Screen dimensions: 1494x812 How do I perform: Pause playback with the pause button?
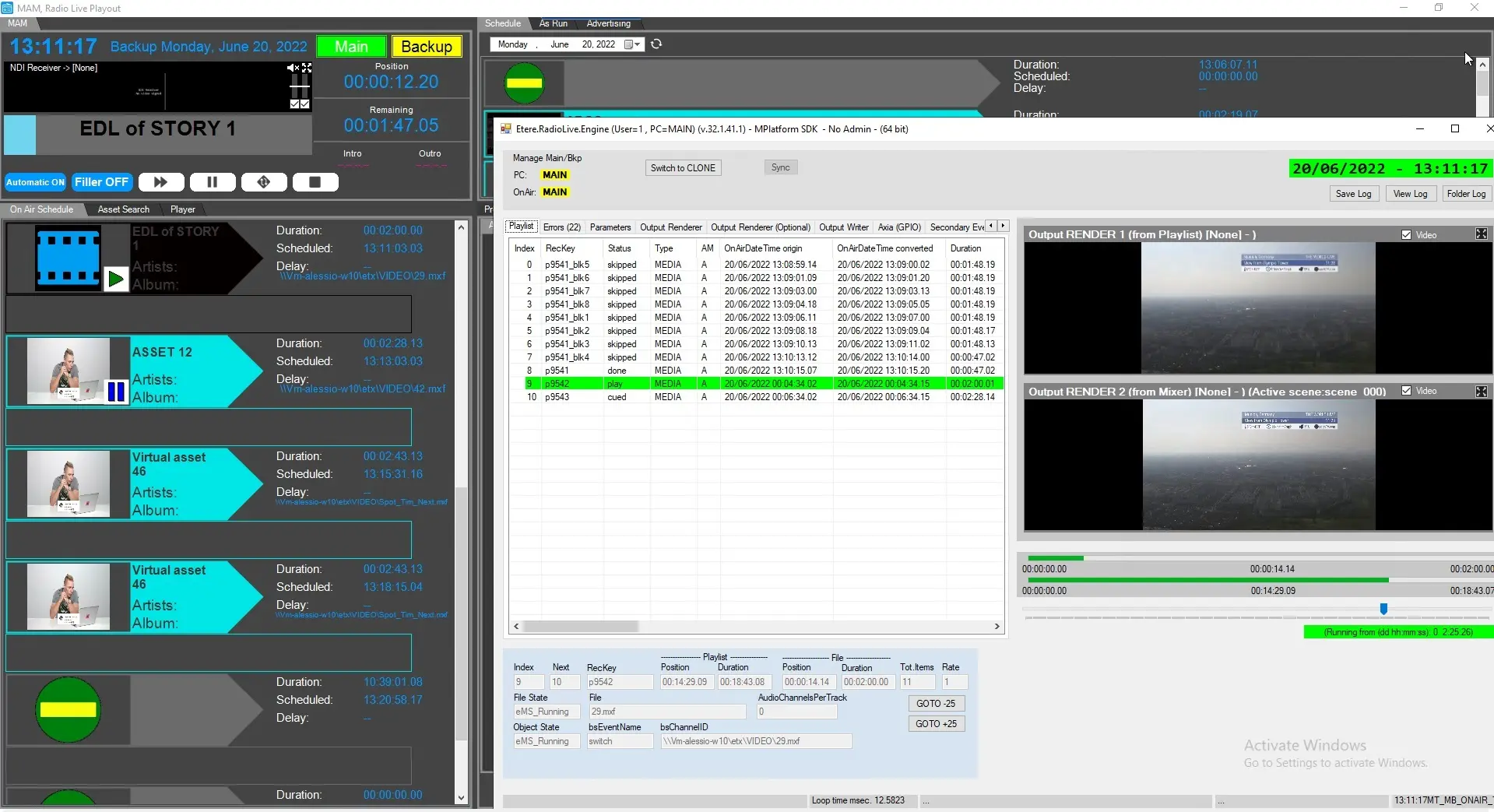(x=212, y=182)
